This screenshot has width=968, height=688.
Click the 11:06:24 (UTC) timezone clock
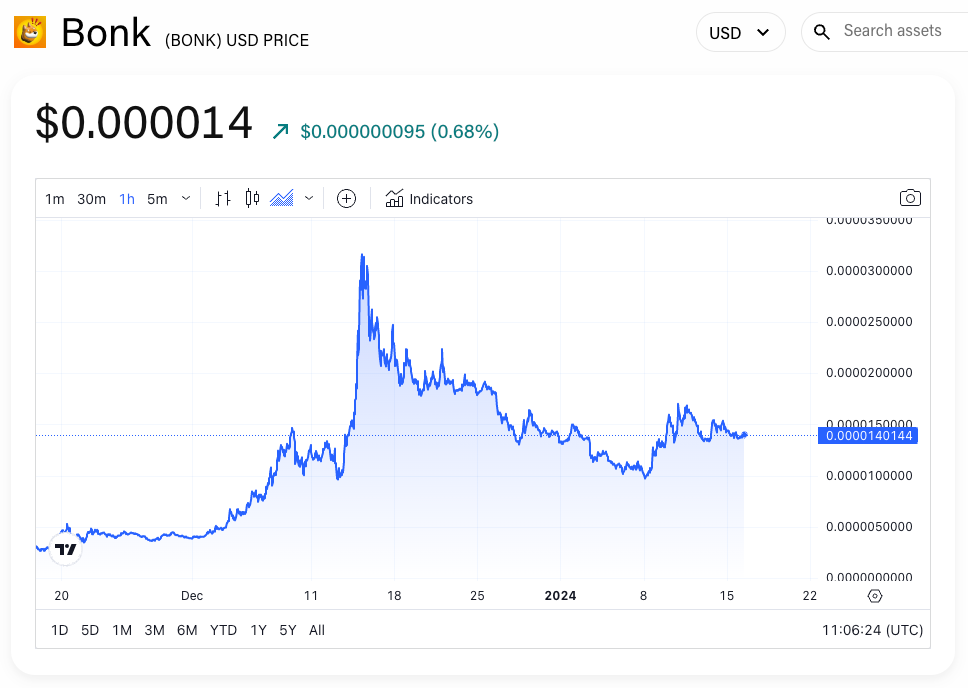pyautogui.click(x=872, y=630)
